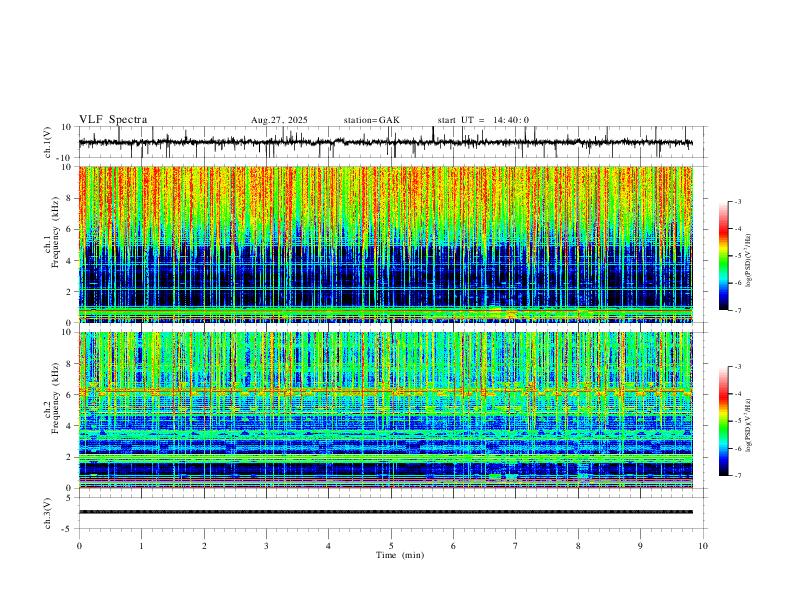Select the date text "Aug.27, 2025"
792x612 pixels.
coord(279,120)
